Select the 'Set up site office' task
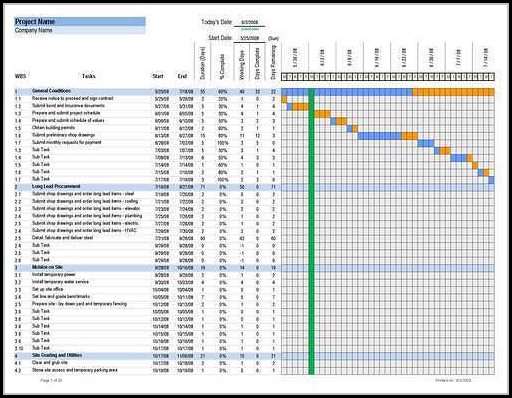 coord(47,289)
